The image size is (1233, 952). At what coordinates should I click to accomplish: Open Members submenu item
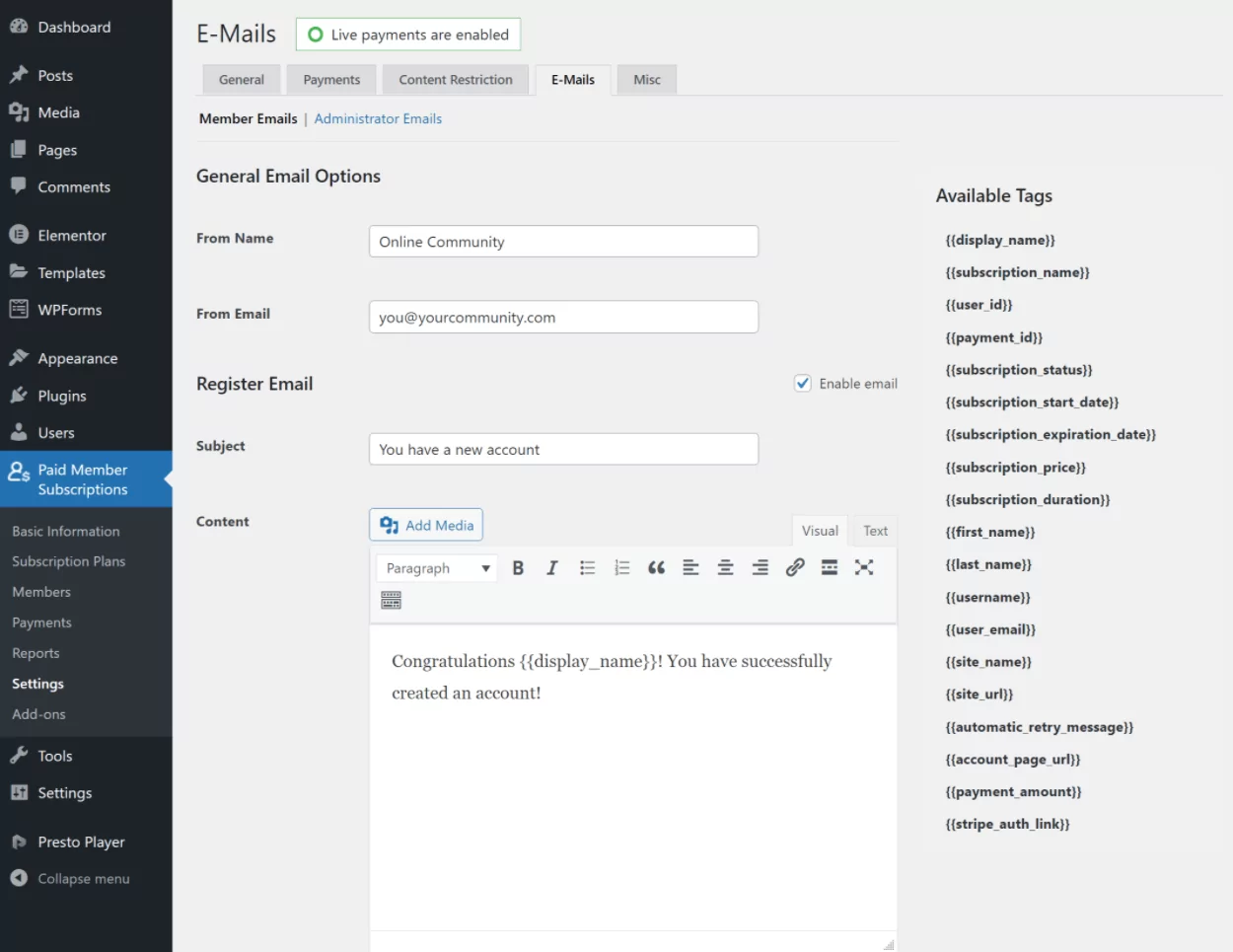(41, 592)
